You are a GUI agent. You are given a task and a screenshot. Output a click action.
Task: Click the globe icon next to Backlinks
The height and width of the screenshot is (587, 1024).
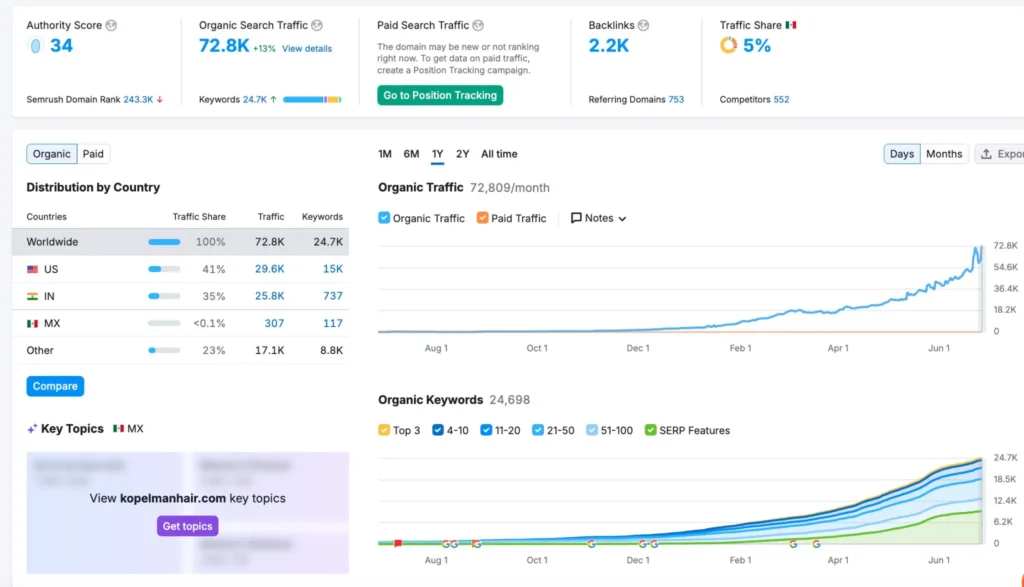(x=643, y=25)
